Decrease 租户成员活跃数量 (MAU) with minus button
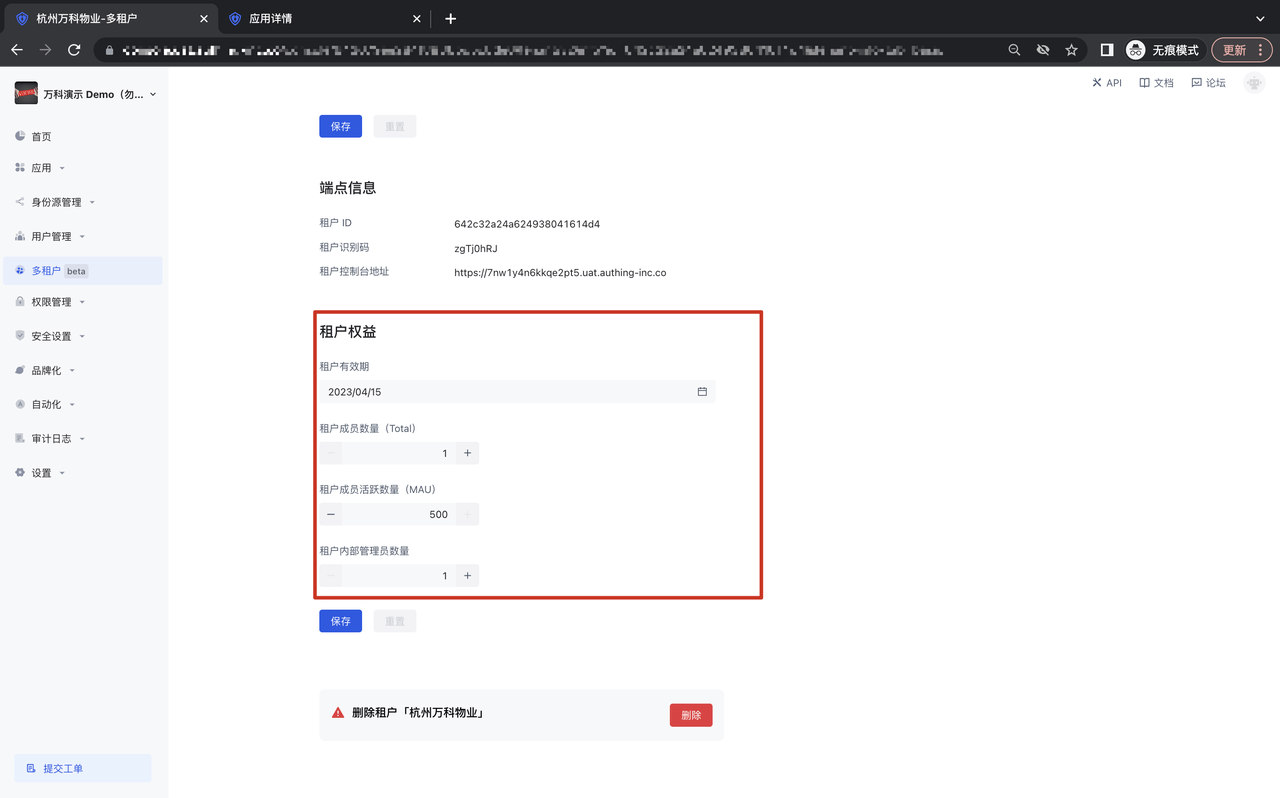This screenshot has width=1280, height=798. tap(331, 514)
